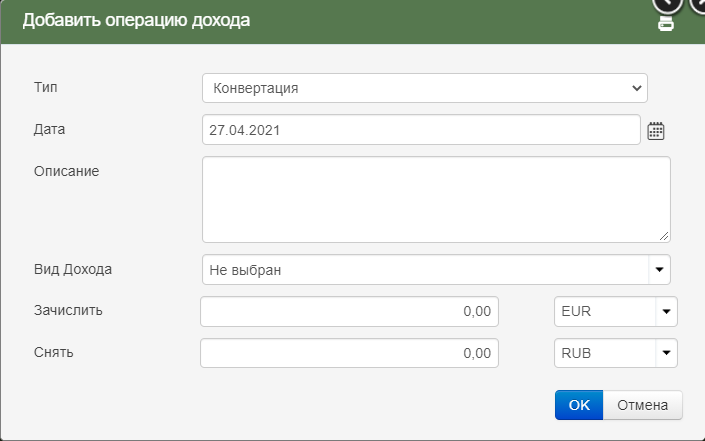Click the Описание text area resize handle
Viewport: 705px width, 441px height.
664,236
